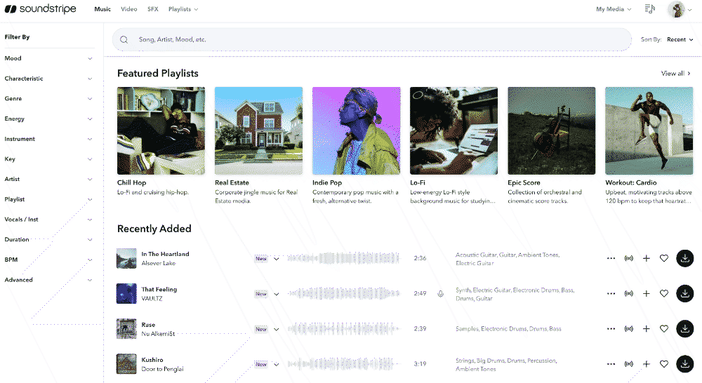
Task: Find similar songs to Kushiro
Action: point(629,364)
